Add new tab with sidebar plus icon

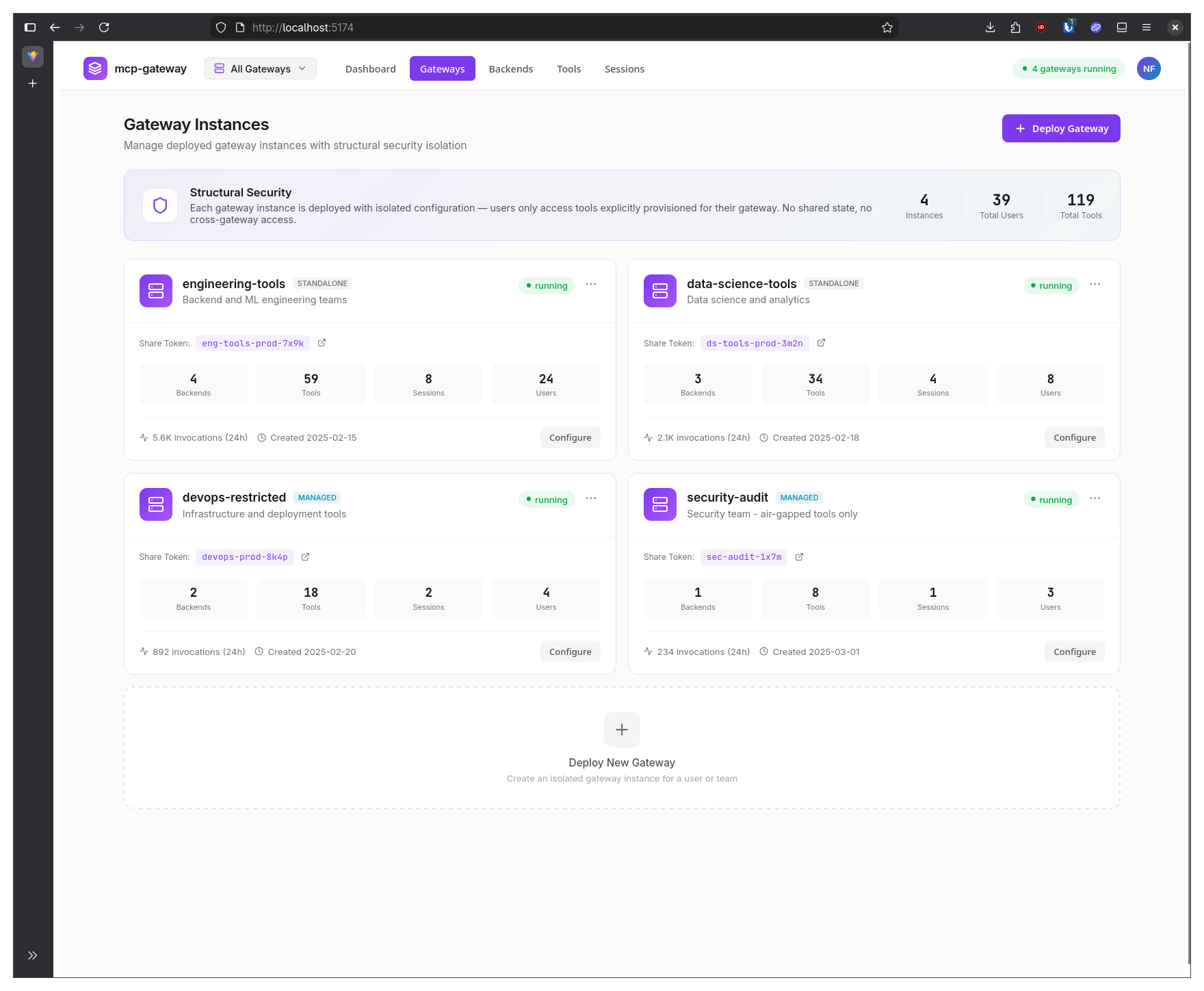pos(32,83)
